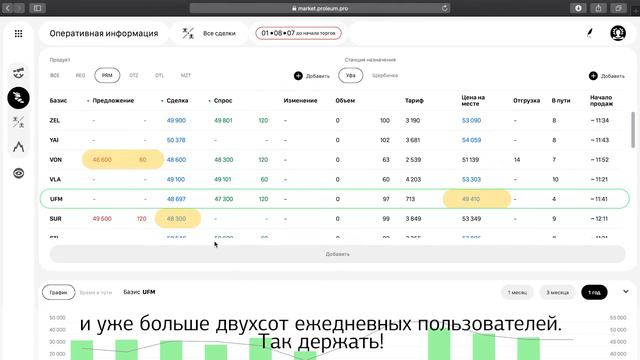Open deal price 49 900 for ZEL
The image size is (640, 360).
(176, 120)
